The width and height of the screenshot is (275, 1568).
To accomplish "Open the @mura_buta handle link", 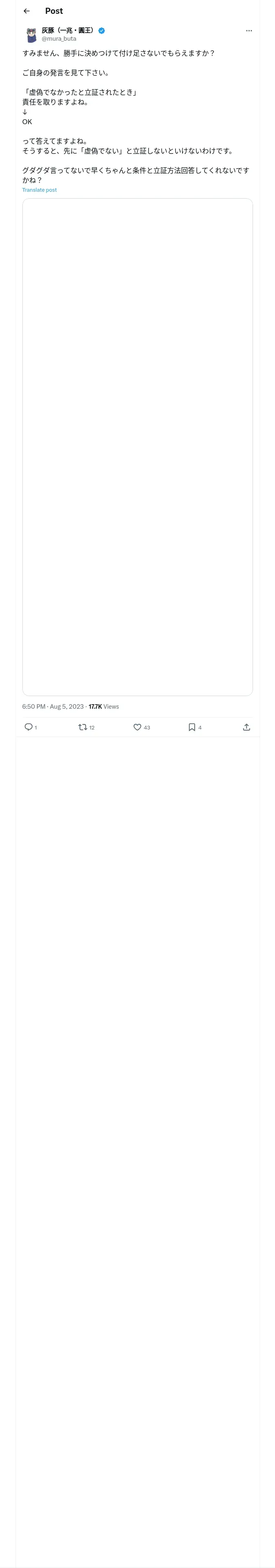I will 59,39.
